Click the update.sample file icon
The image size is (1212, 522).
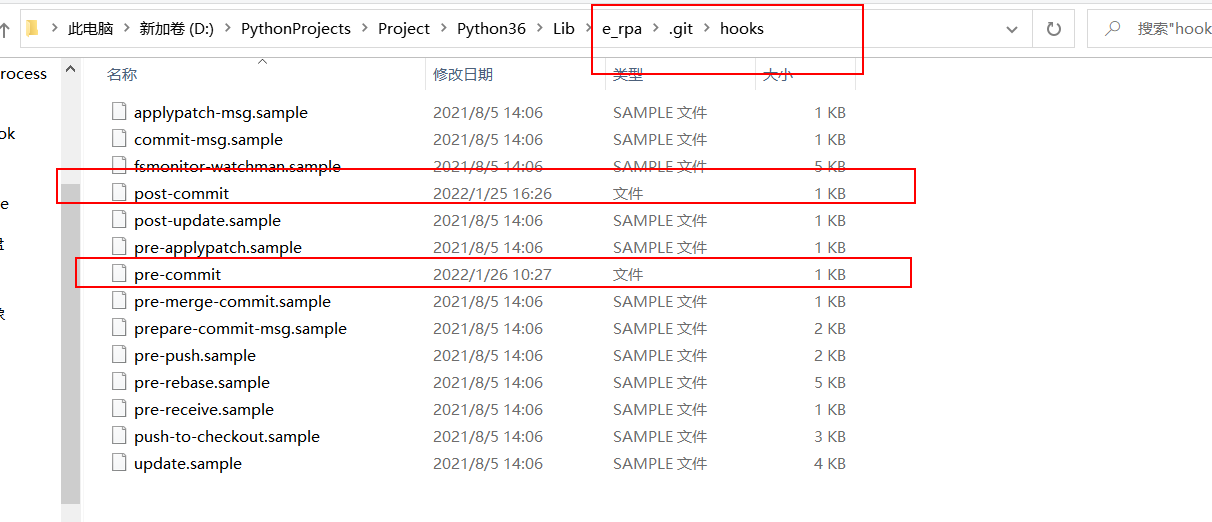pos(120,463)
